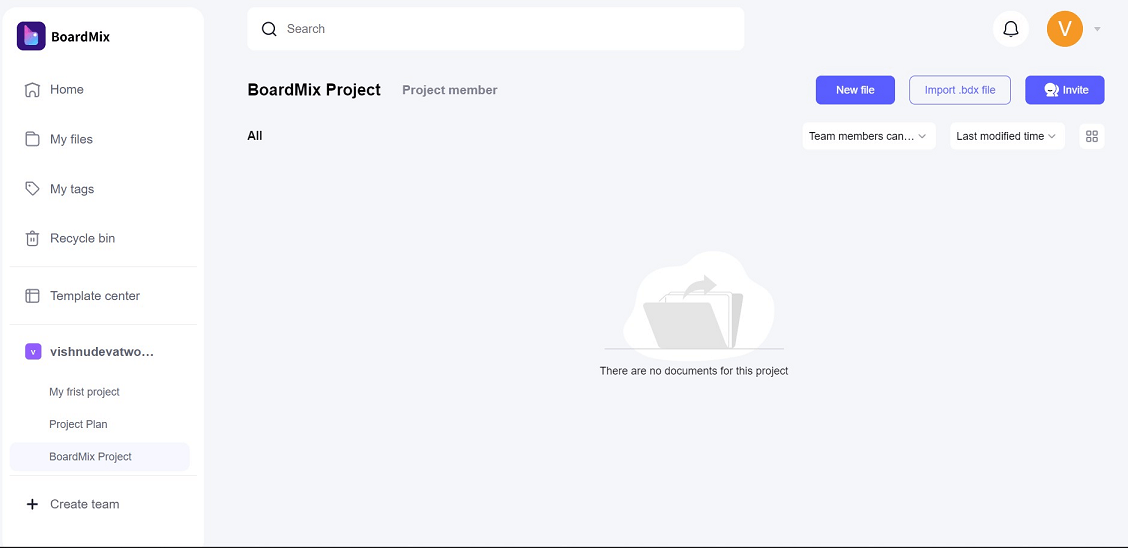
Task: Expand the account menu arrow
Action: tap(1097, 29)
